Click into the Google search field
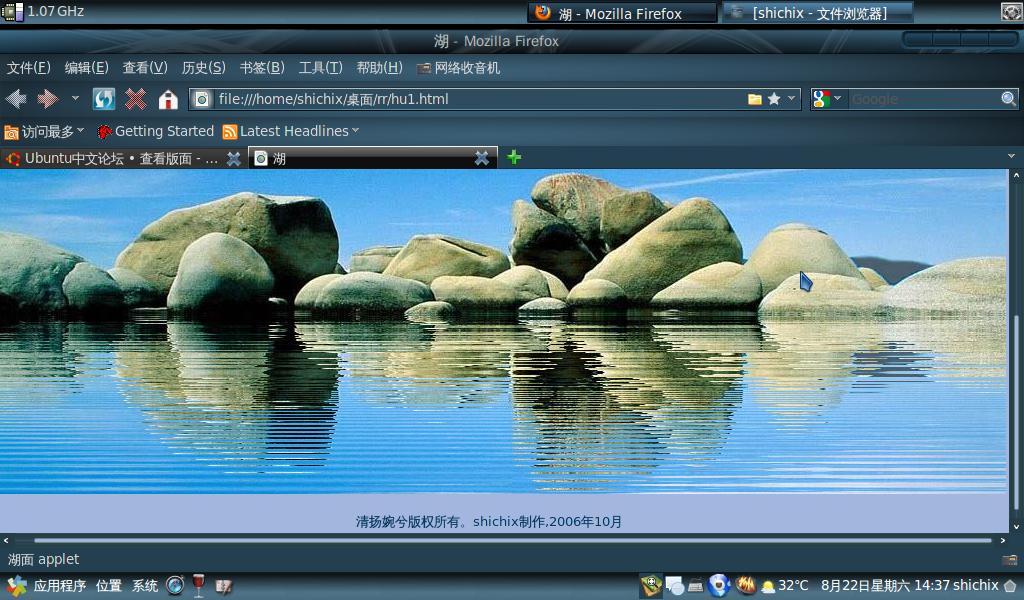Viewport: 1024px width, 600px height. 924,99
